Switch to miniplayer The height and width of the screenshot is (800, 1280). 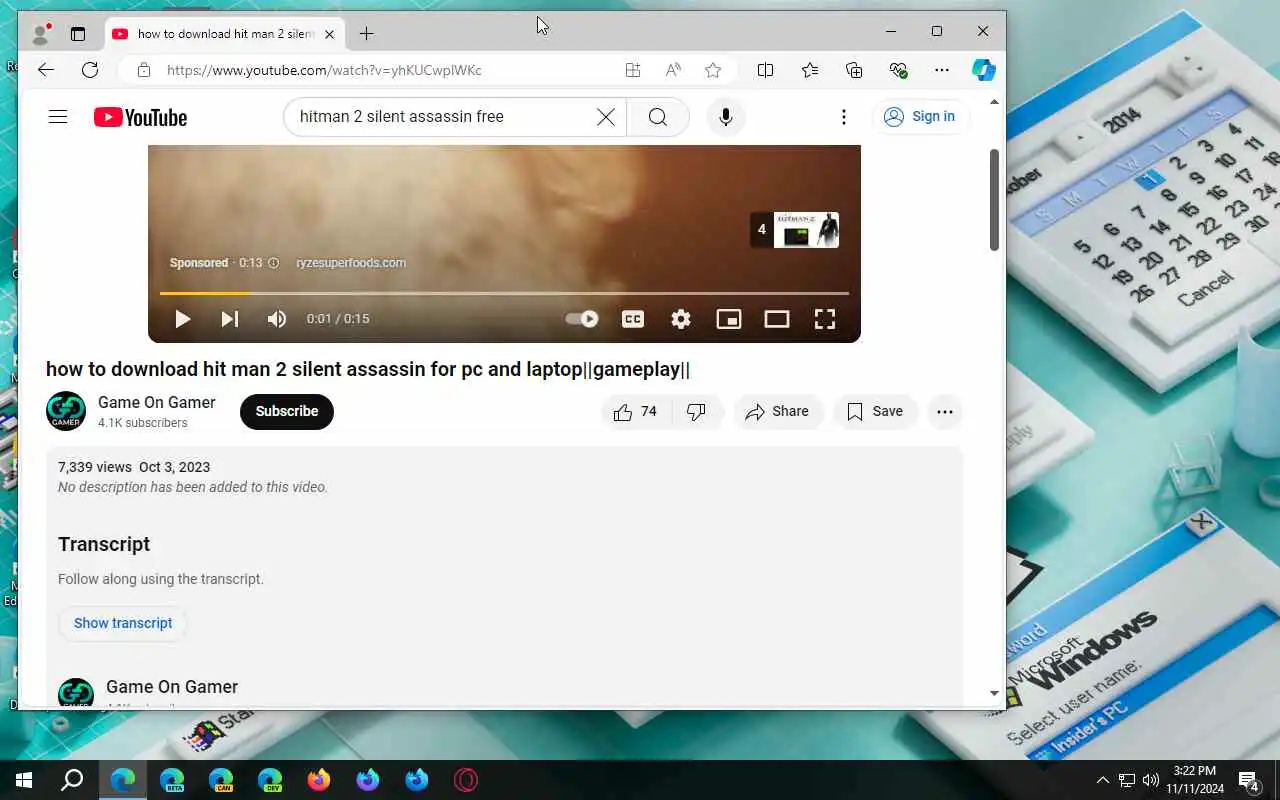(729, 319)
